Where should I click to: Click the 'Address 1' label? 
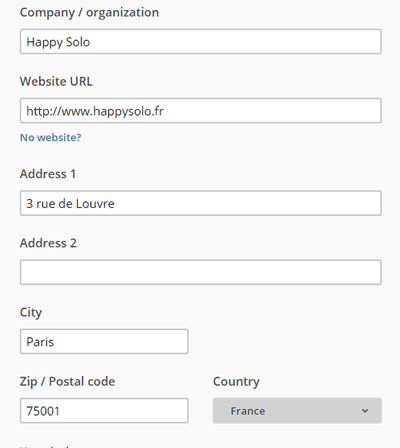click(x=48, y=174)
